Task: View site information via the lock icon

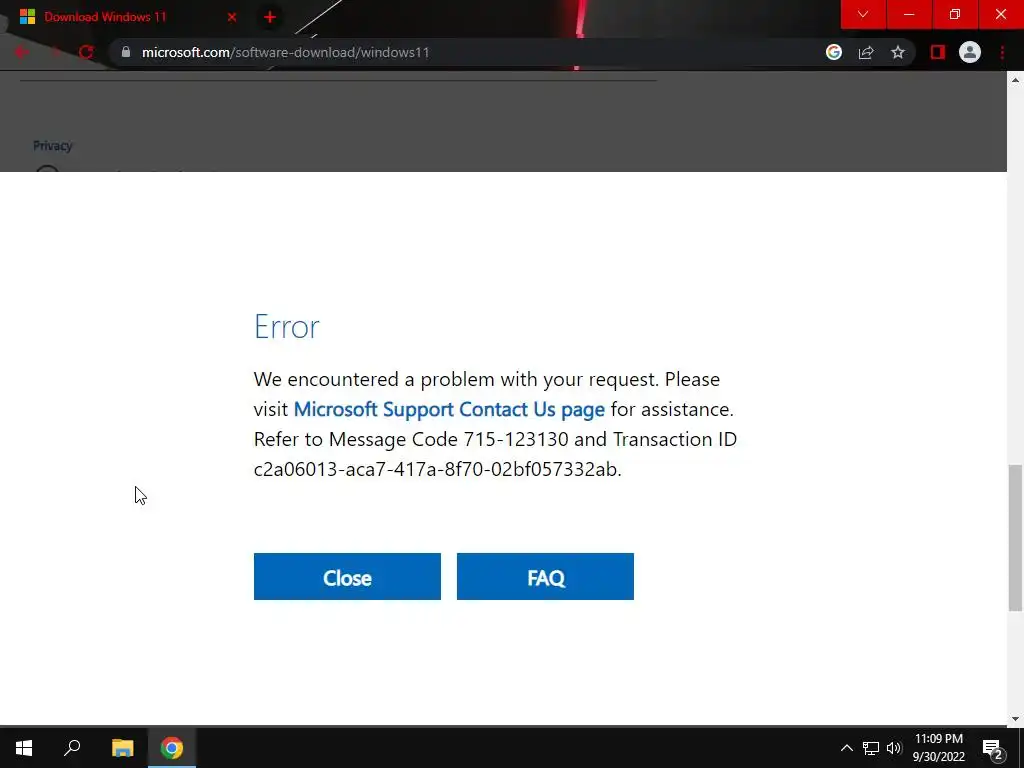Action: coord(126,52)
